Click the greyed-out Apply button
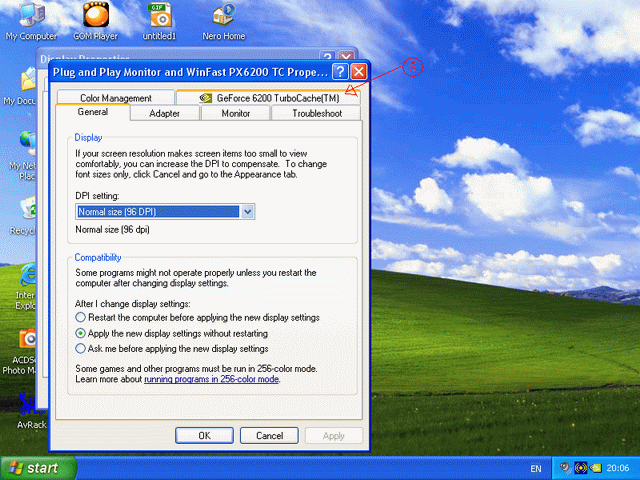This screenshot has height=480, width=640. (x=334, y=436)
